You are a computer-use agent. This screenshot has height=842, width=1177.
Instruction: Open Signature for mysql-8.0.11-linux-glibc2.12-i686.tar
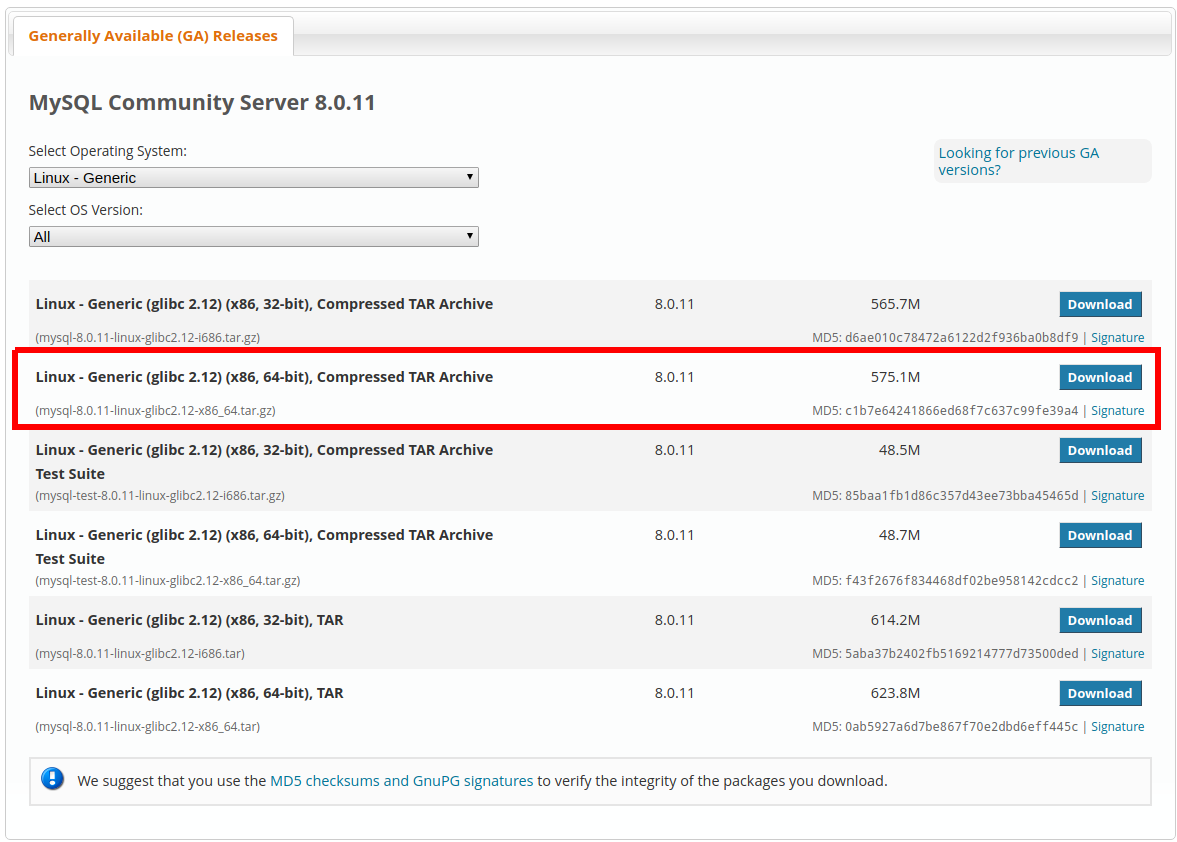tap(1117, 654)
